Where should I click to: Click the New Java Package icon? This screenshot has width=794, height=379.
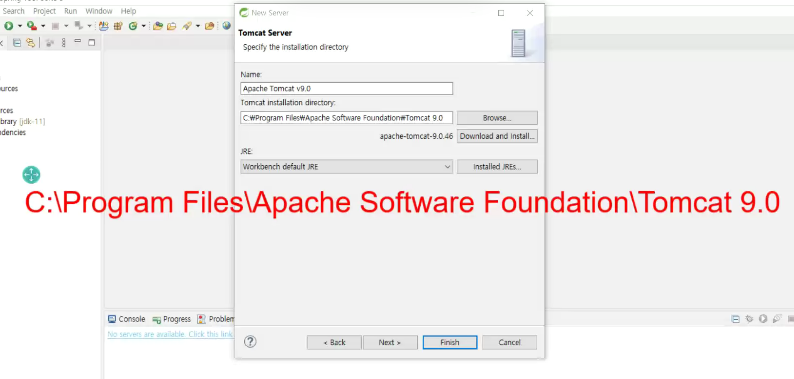pyautogui.click(x=118, y=26)
